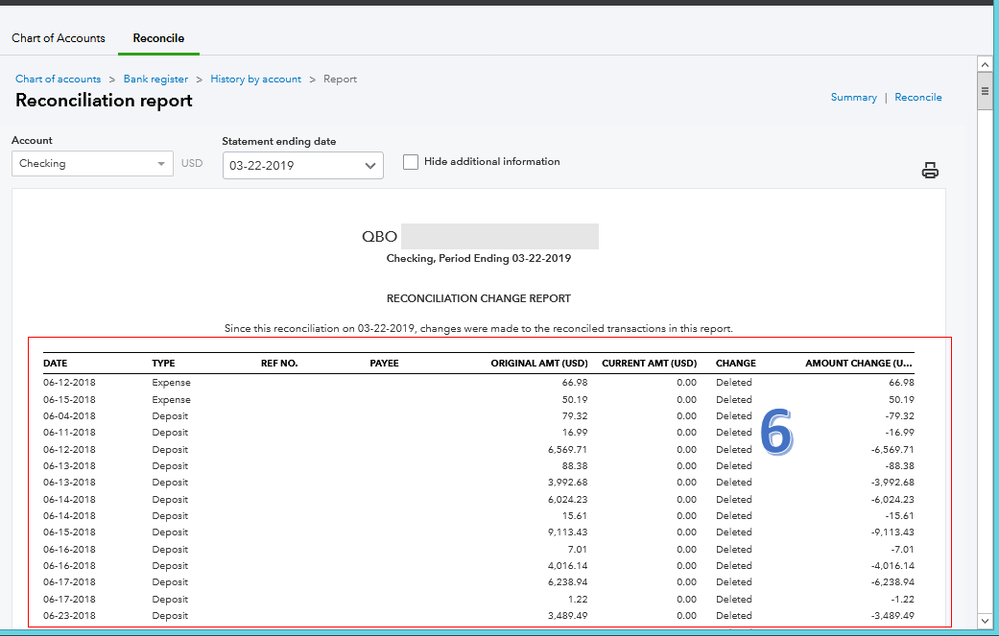
Task: Navigate to History by account breadcrumb
Action: pos(255,79)
